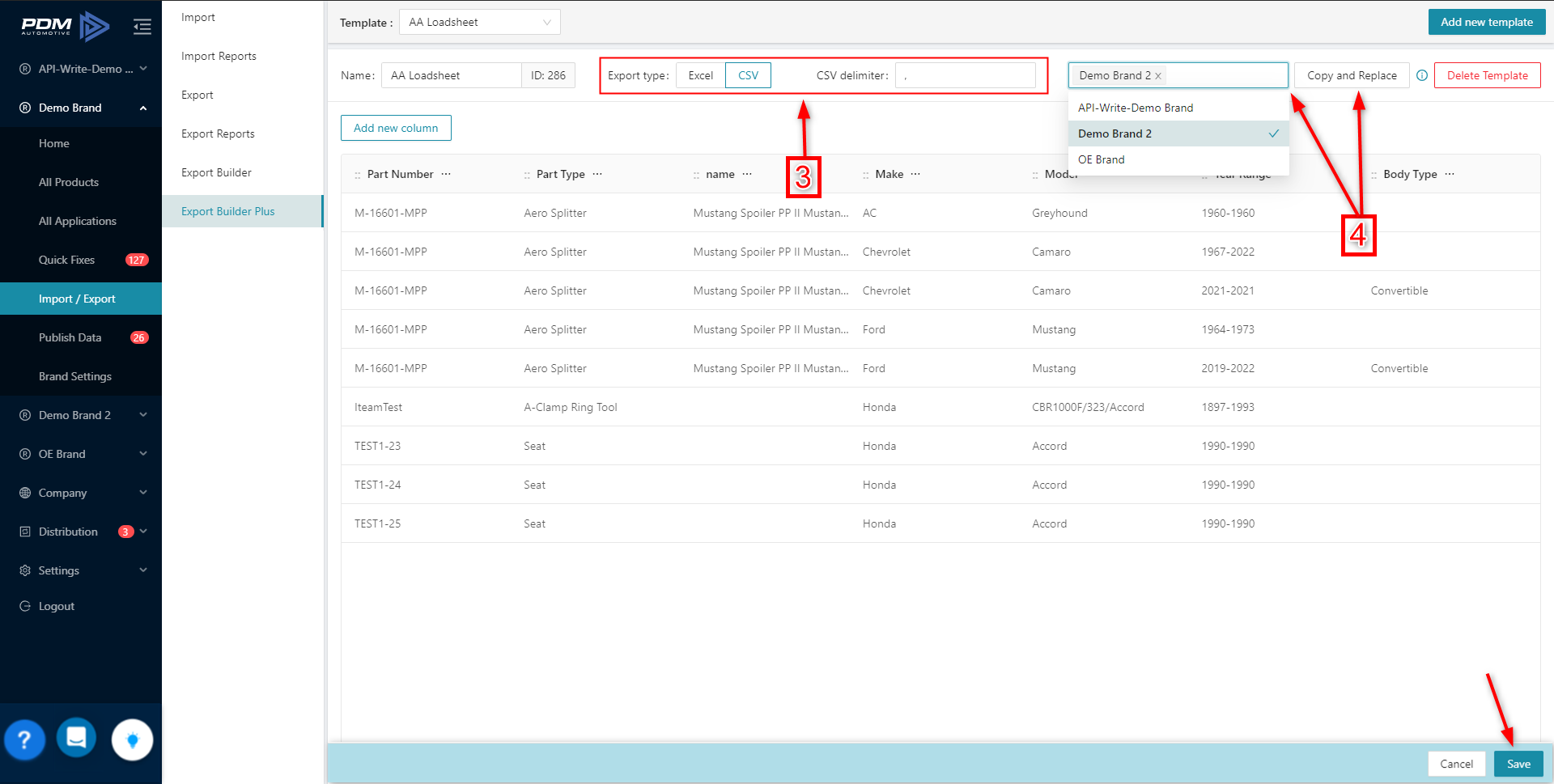1554x784 pixels.
Task: Go to All Applications in sidebar
Action: click(x=81, y=221)
